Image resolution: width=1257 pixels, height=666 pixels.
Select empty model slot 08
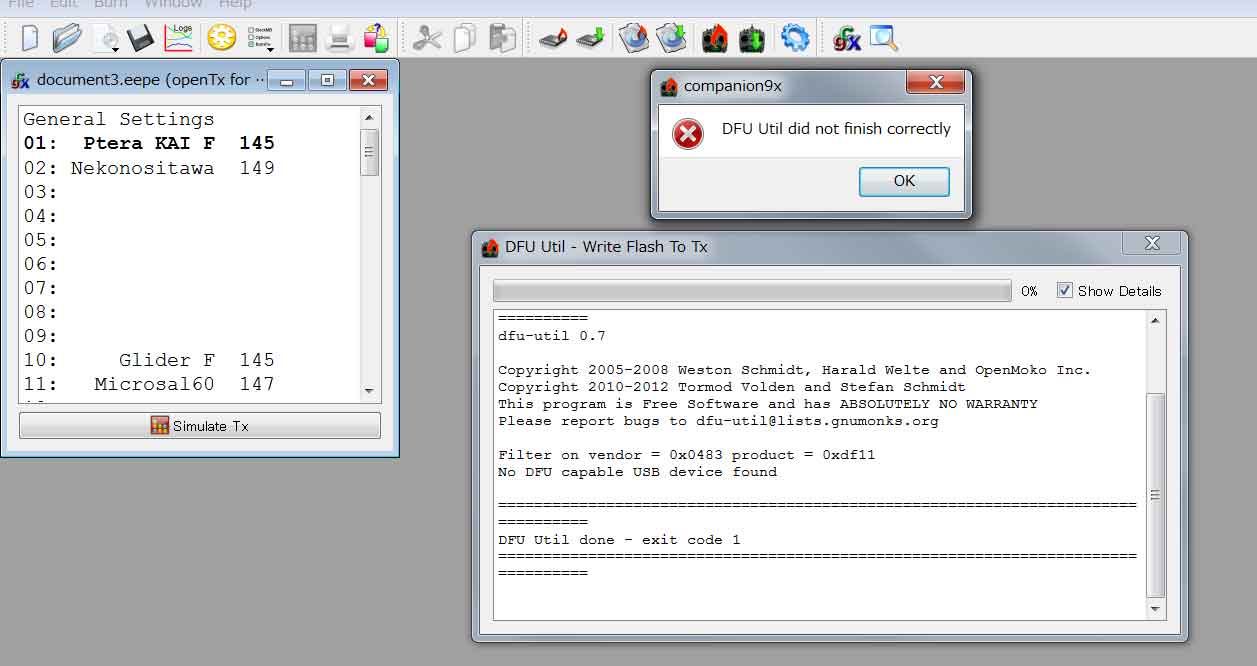coord(190,312)
